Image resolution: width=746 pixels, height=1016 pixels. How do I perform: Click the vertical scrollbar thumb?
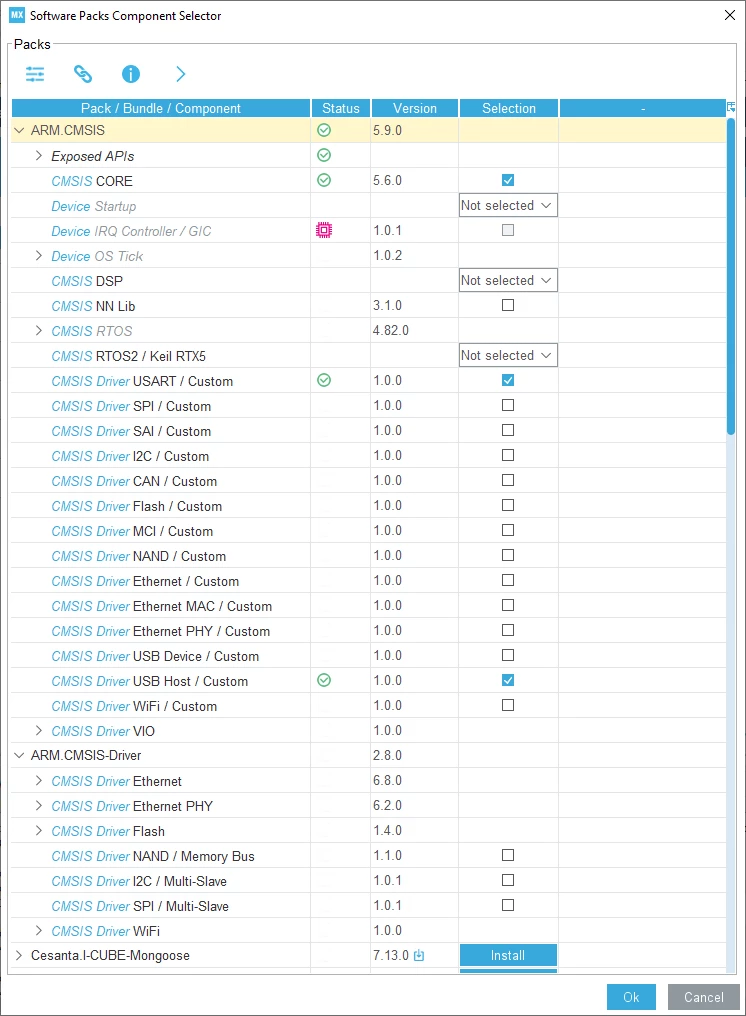(x=731, y=276)
